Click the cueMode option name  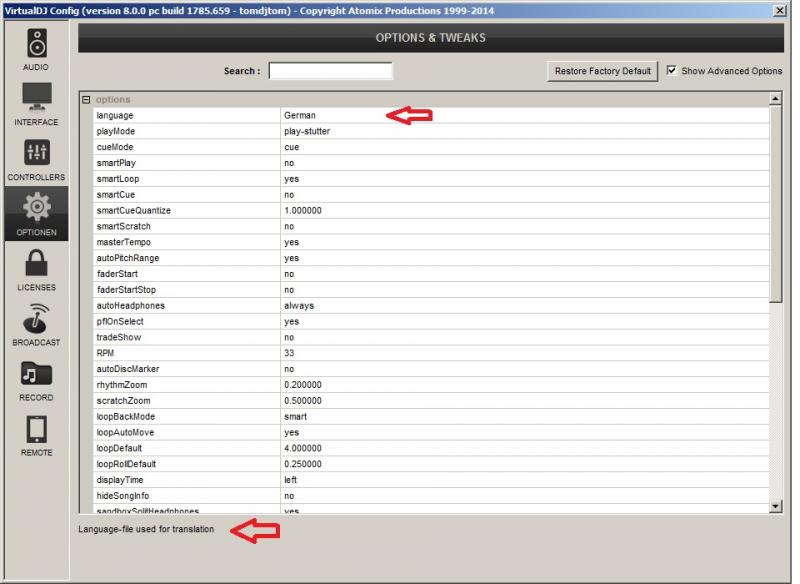pyautogui.click(x=115, y=147)
